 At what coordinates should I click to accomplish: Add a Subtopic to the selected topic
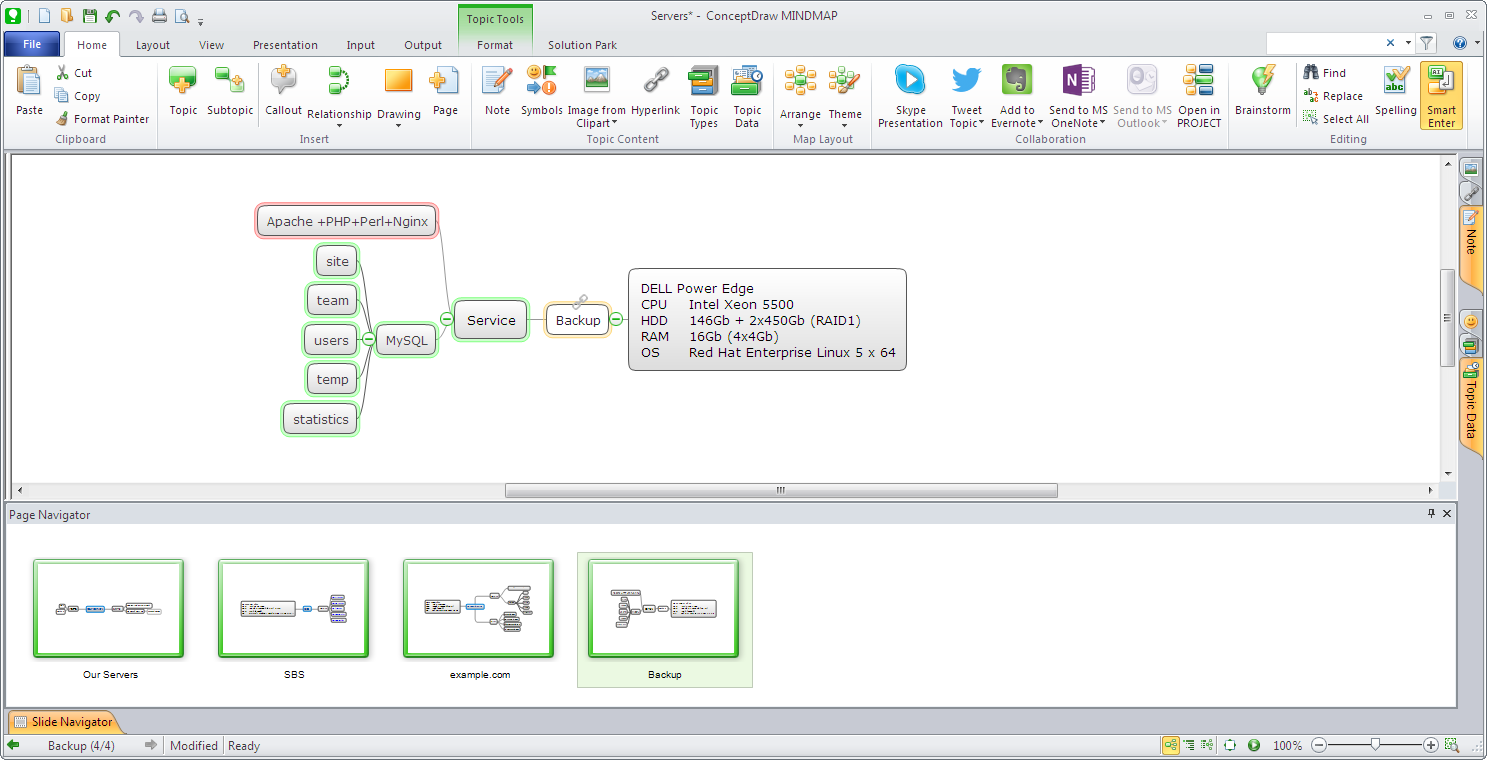[230, 92]
